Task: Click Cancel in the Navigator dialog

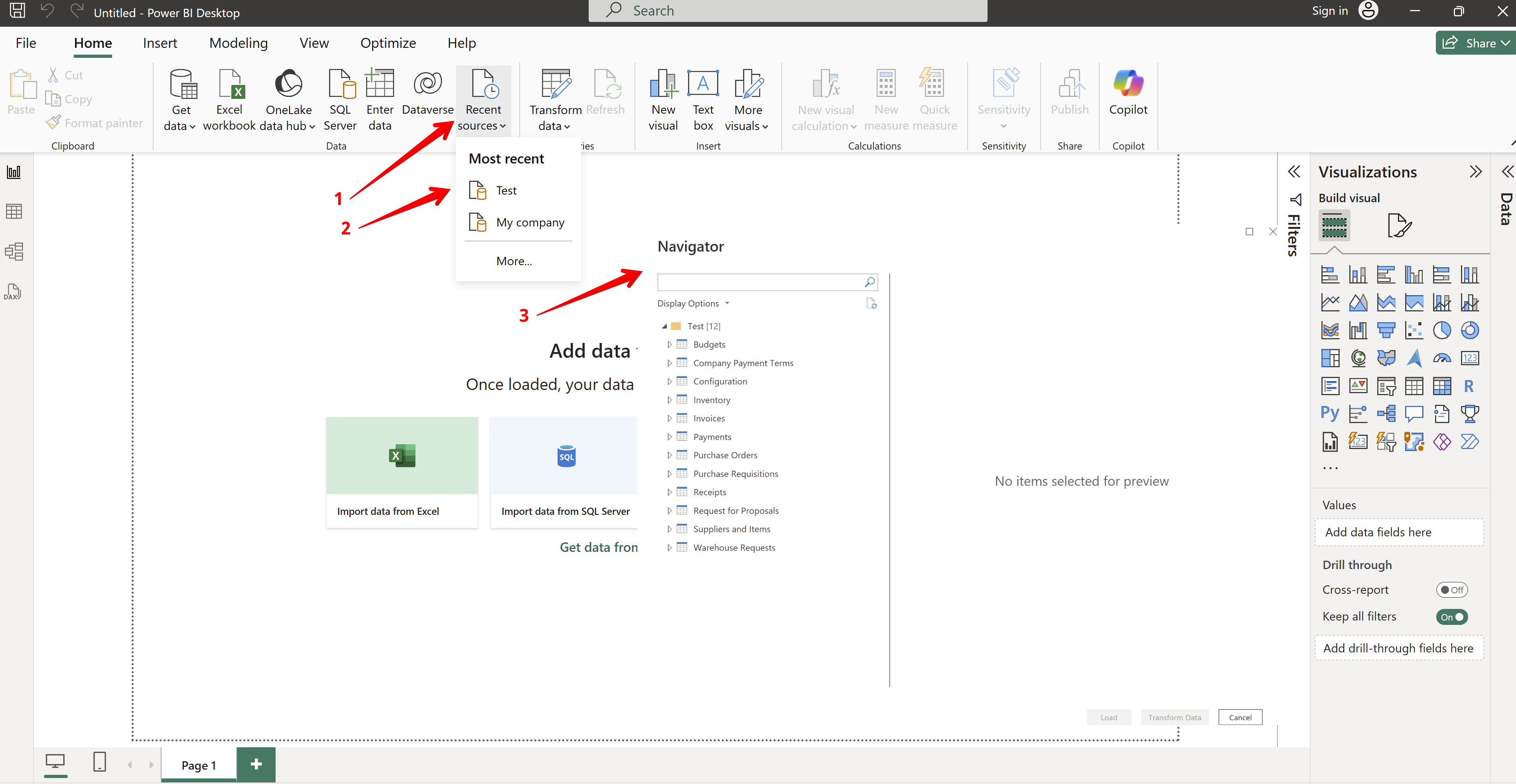Action: 1240,717
